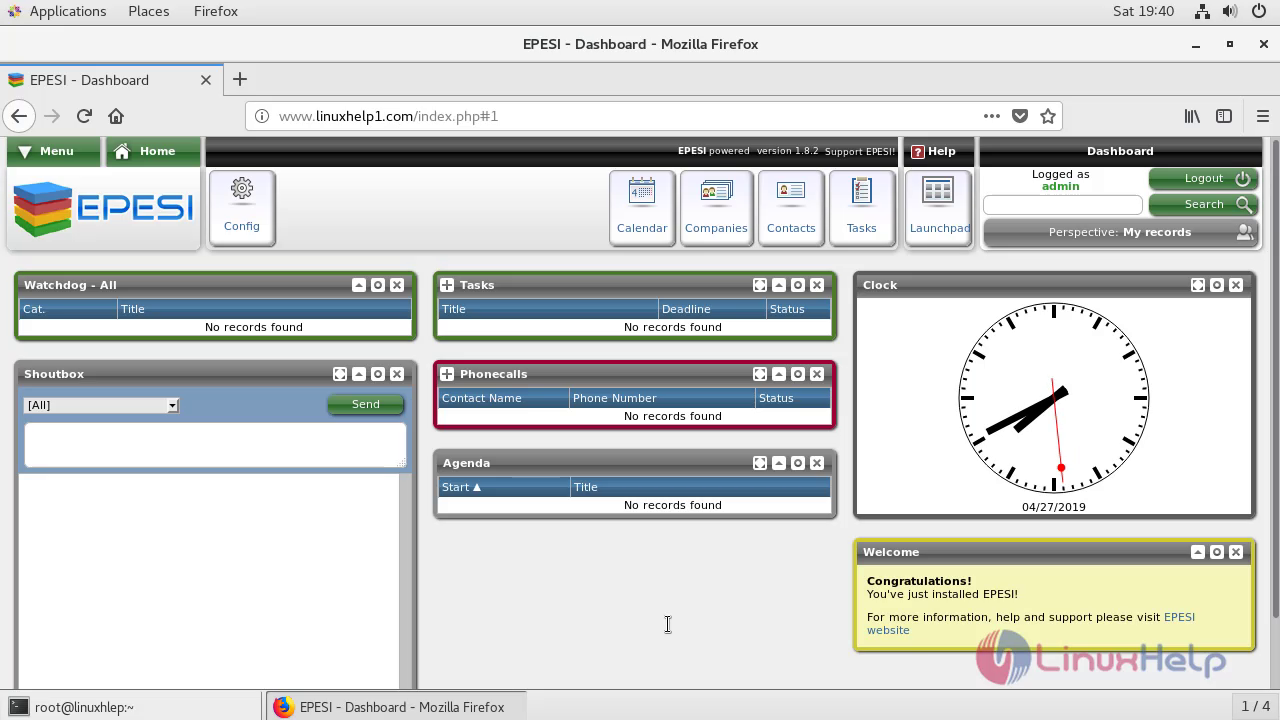Go to Home in EPESI
1280x720 pixels.
(153, 151)
